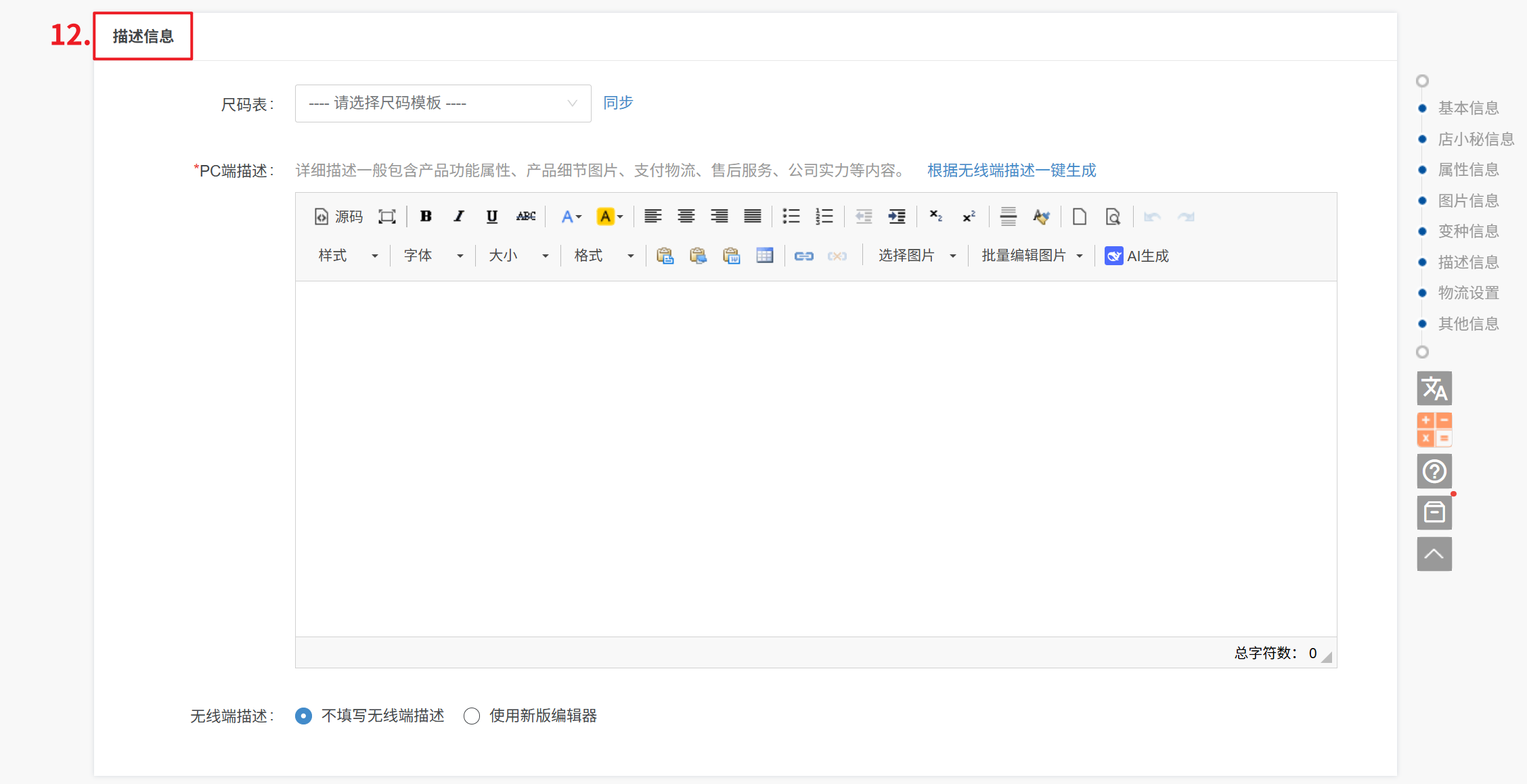1527x784 pixels.
Task: Jump to 物流设置 in side navigation
Action: point(1467,293)
